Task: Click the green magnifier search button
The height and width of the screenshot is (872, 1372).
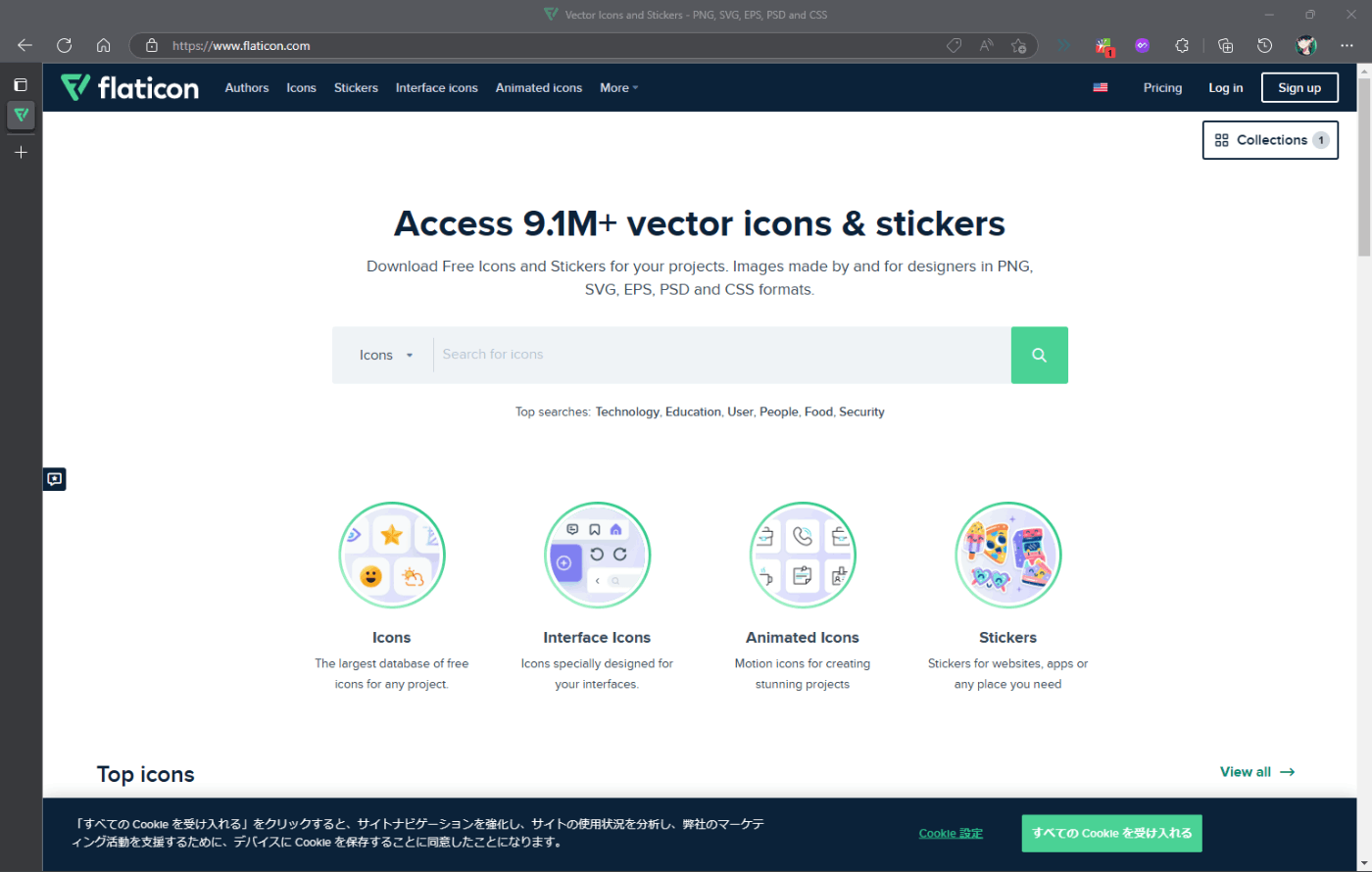Action: [x=1040, y=355]
